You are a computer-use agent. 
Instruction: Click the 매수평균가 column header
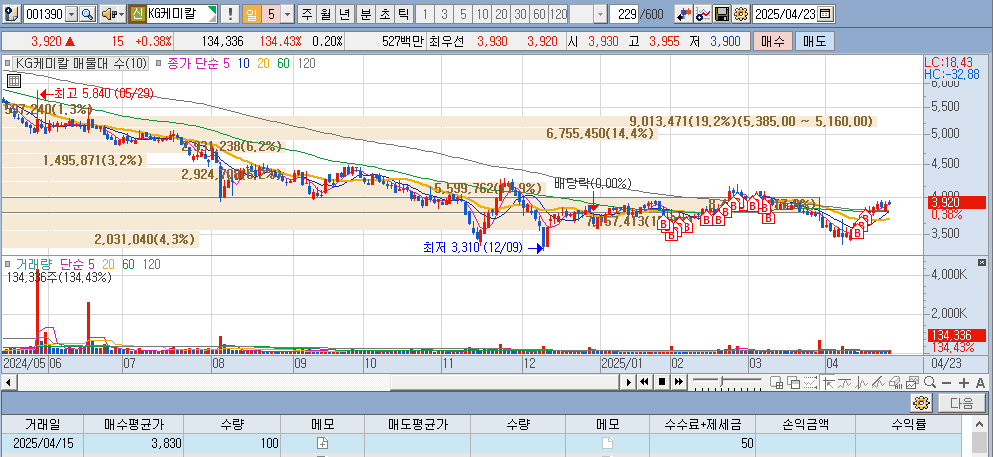(x=133, y=424)
